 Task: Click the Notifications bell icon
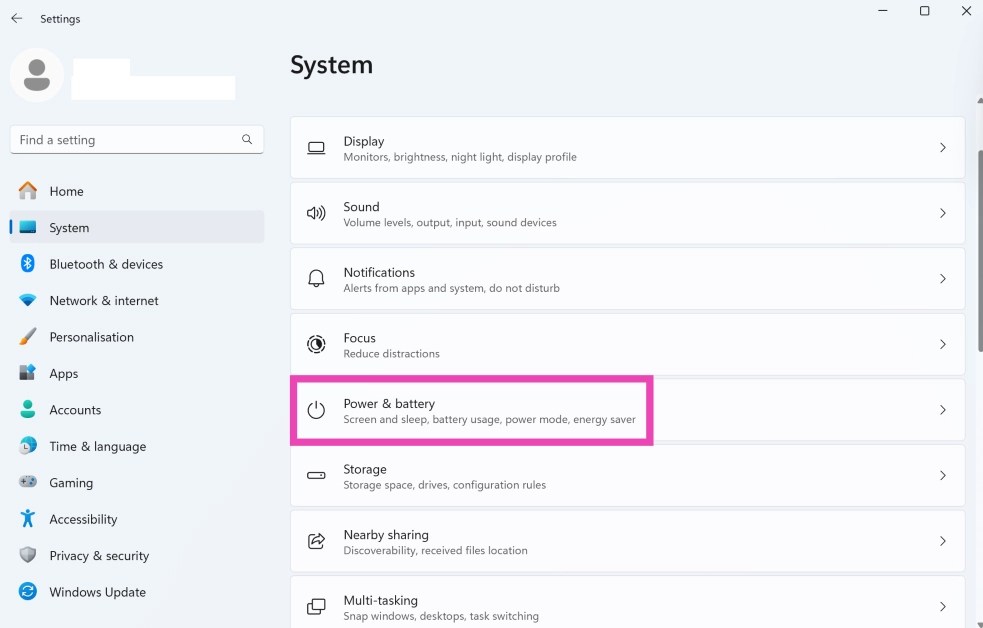[x=316, y=279]
